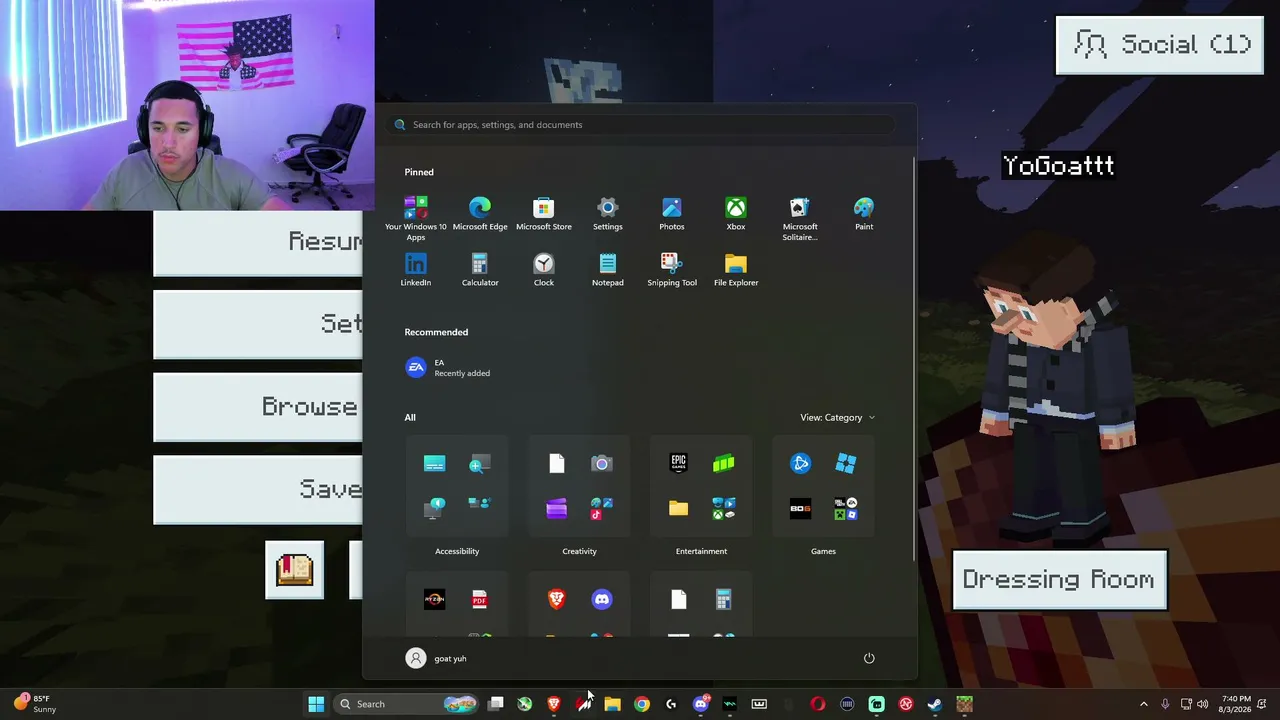Click the Social (1) button in Minecraft

pos(1160,45)
